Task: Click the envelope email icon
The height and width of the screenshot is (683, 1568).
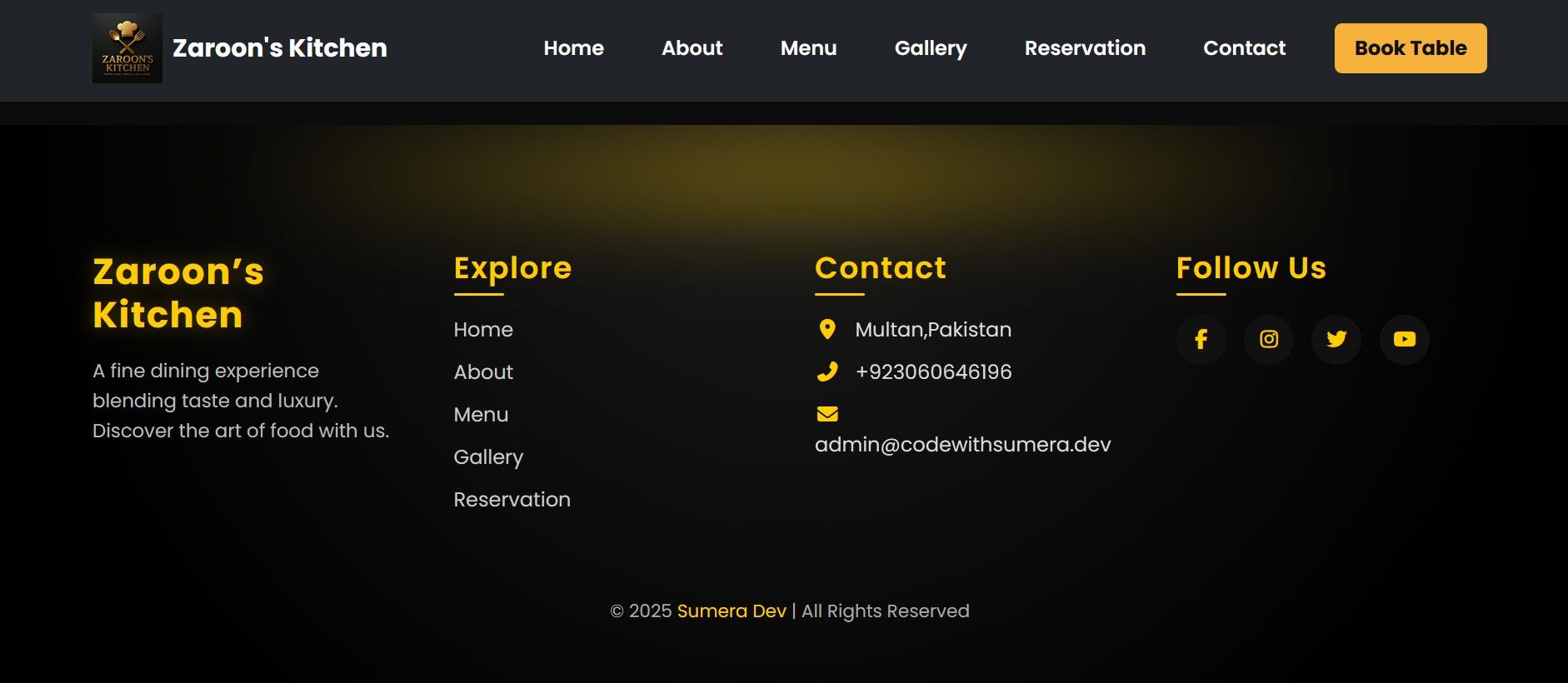Action: click(x=827, y=414)
